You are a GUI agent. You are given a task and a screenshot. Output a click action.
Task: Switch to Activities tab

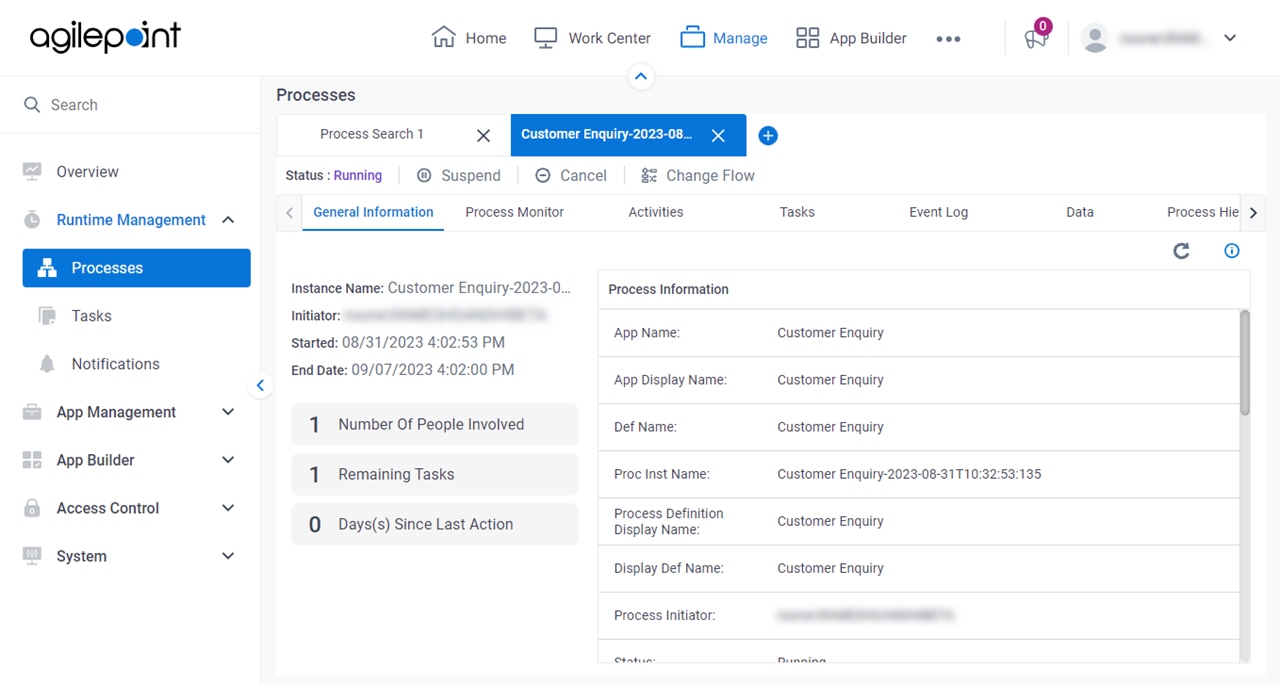[x=656, y=212]
